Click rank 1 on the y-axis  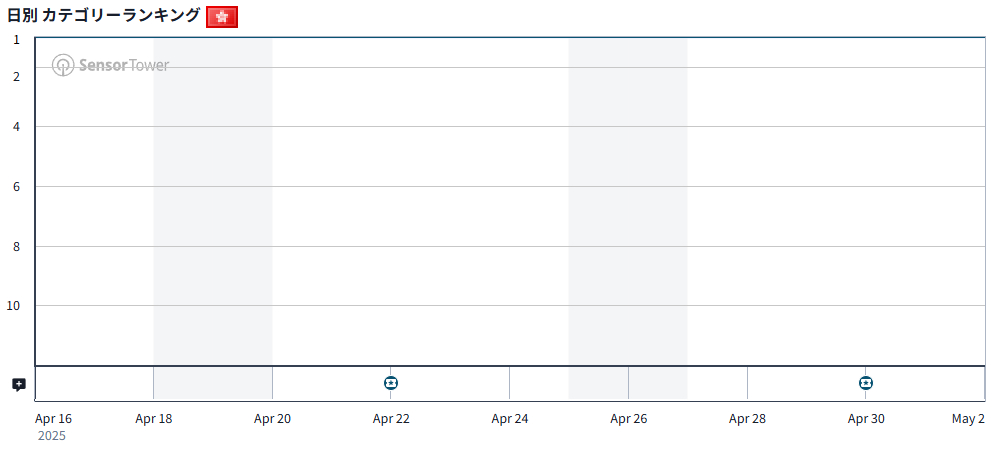click(16, 40)
